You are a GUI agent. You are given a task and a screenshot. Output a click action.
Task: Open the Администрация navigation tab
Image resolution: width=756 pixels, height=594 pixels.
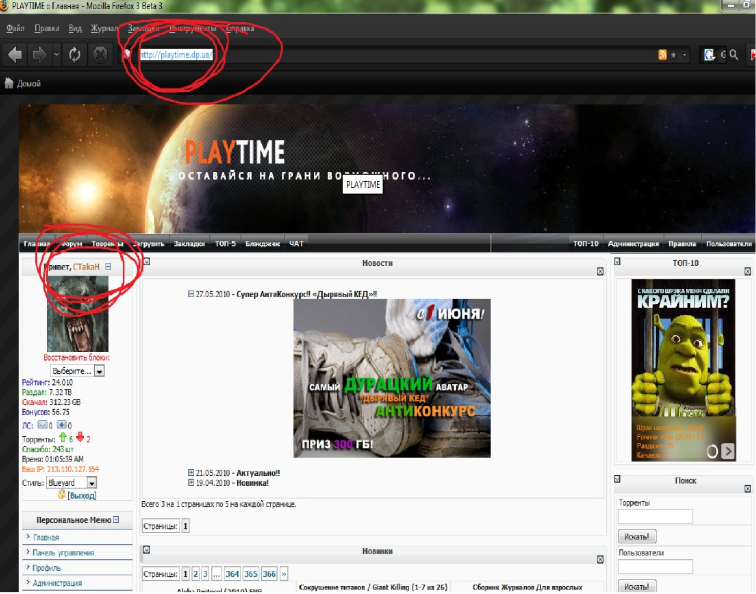pyautogui.click(x=633, y=244)
